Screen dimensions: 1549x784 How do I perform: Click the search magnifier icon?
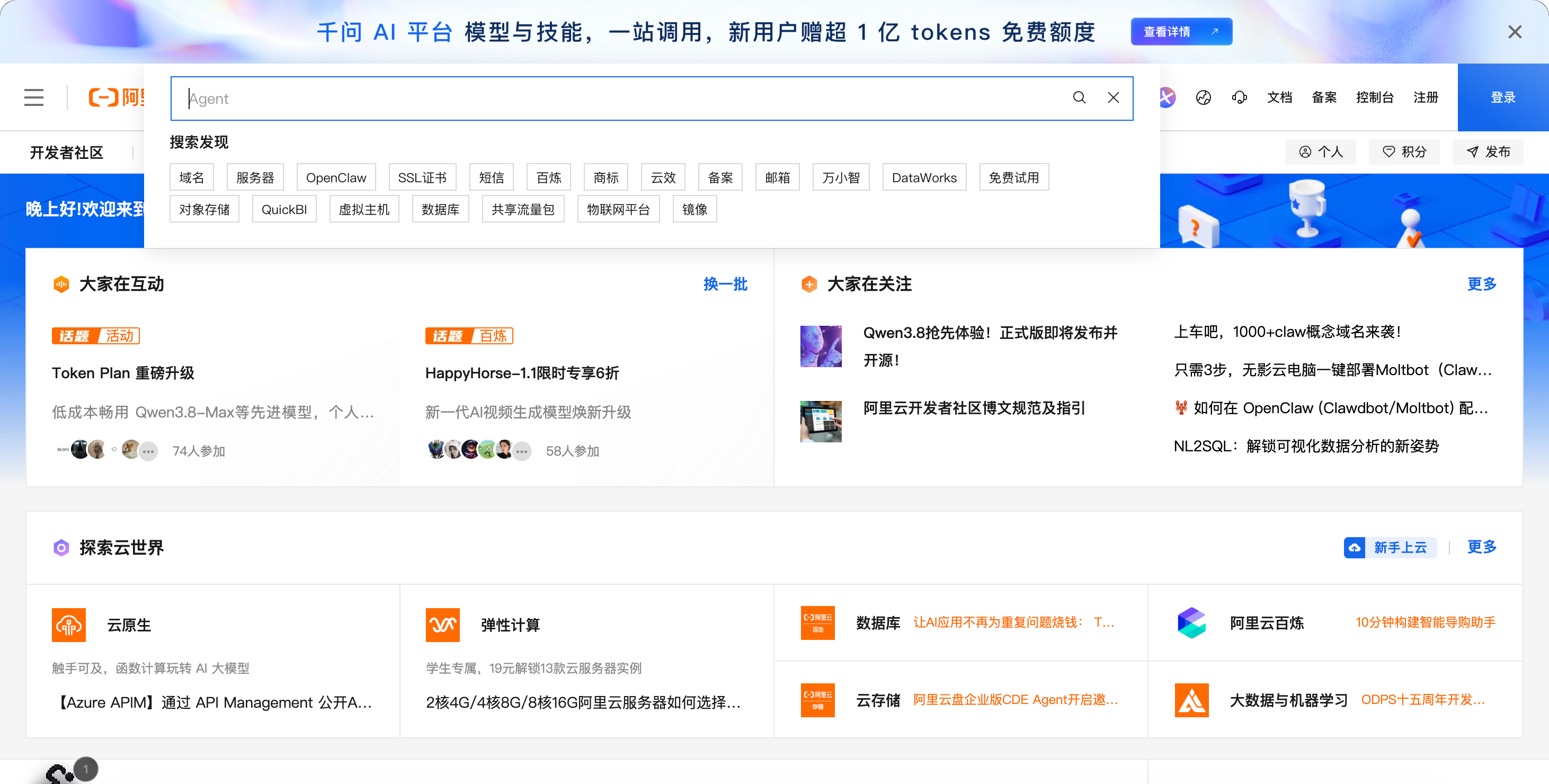tap(1079, 97)
